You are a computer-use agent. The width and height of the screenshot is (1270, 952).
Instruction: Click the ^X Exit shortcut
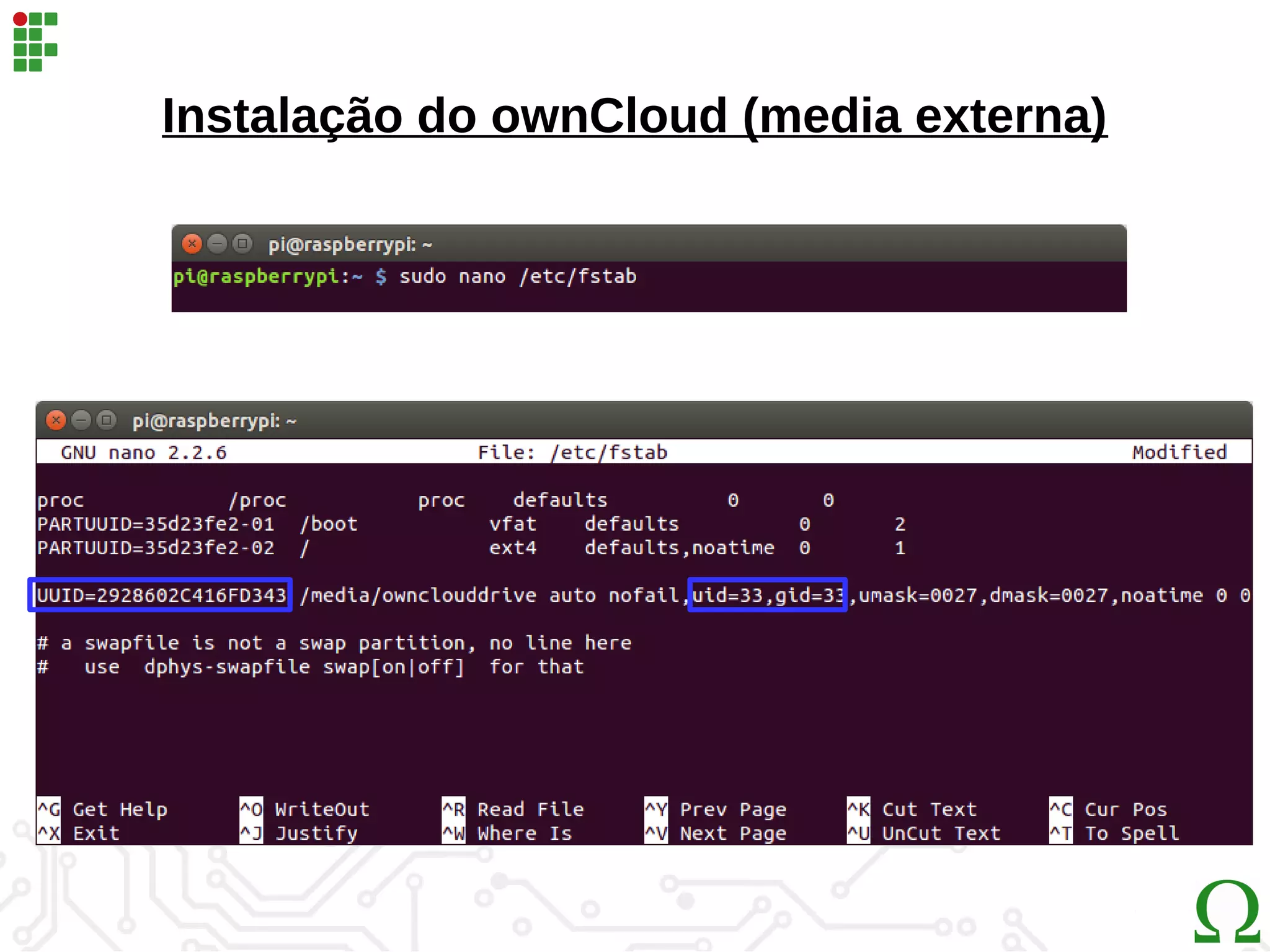(78, 834)
